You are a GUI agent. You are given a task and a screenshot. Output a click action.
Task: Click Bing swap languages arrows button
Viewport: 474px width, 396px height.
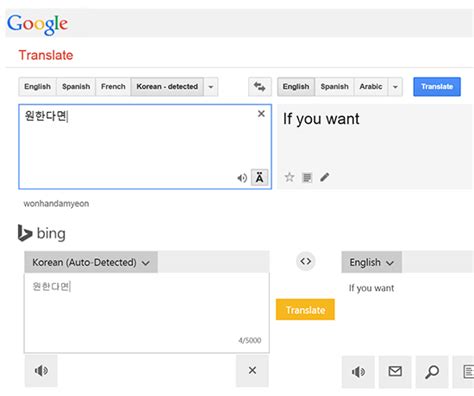click(x=306, y=261)
